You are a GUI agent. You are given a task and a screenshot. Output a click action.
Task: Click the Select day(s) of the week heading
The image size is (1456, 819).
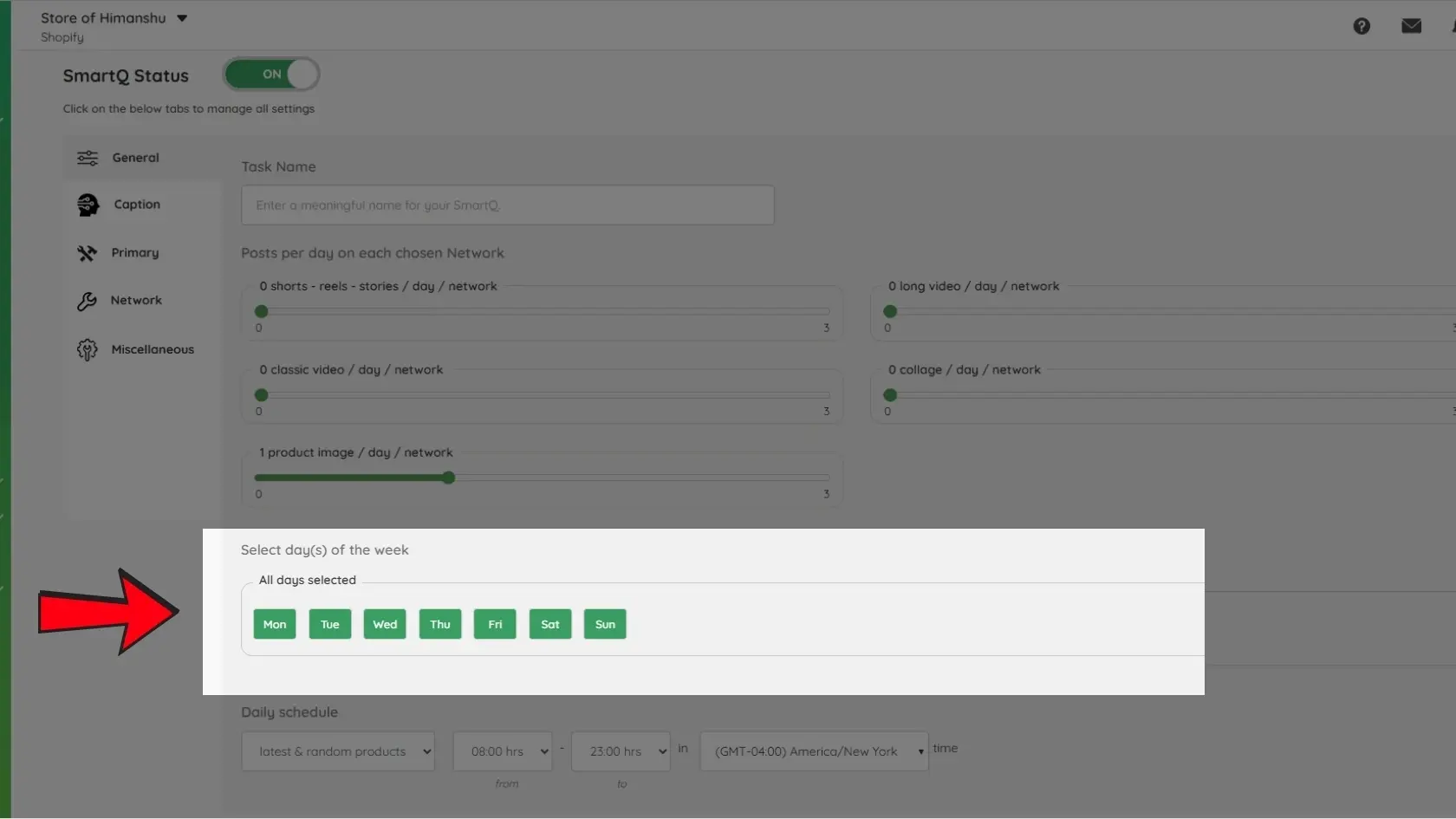coord(325,550)
